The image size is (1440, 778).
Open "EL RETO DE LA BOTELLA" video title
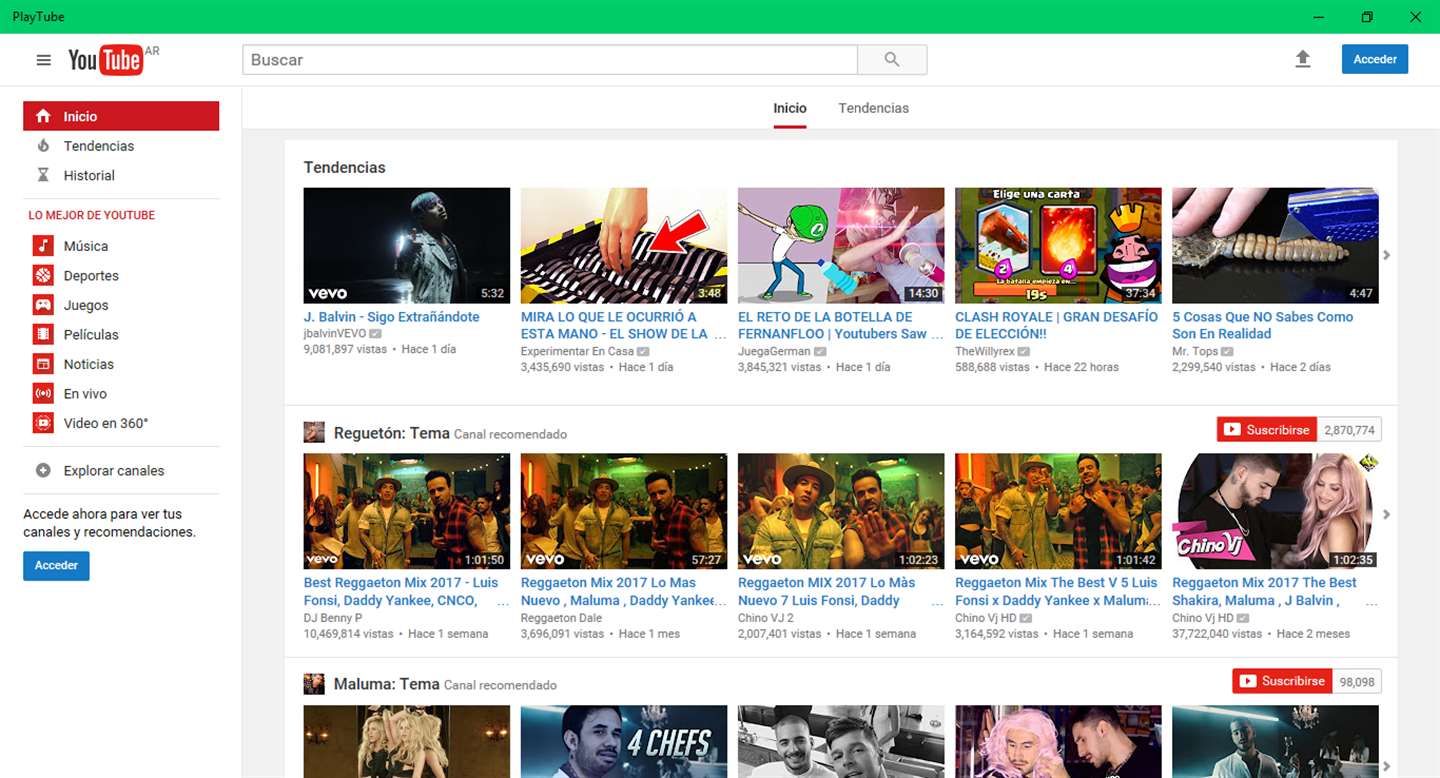841,325
